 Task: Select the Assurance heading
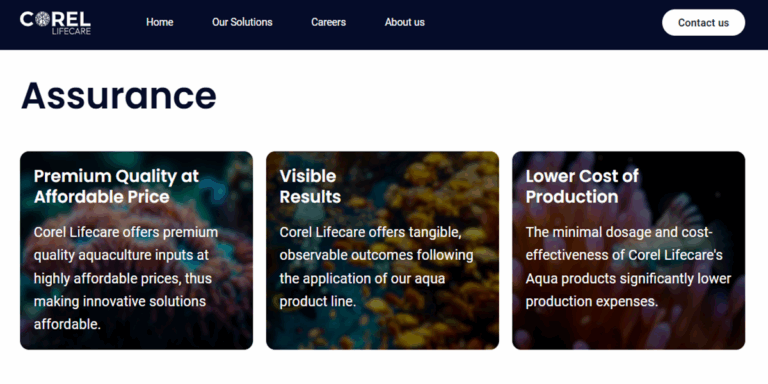[x=119, y=96]
